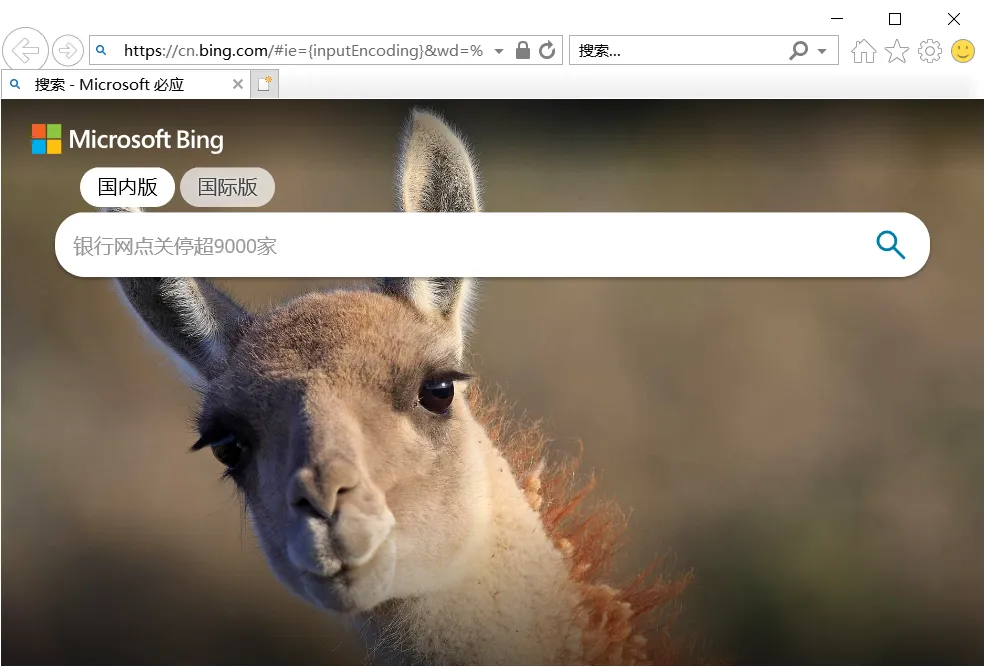This screenshot has width=985, height=667.
Task: Click the blue Bing search magnifier button
Action: (891, 245)
